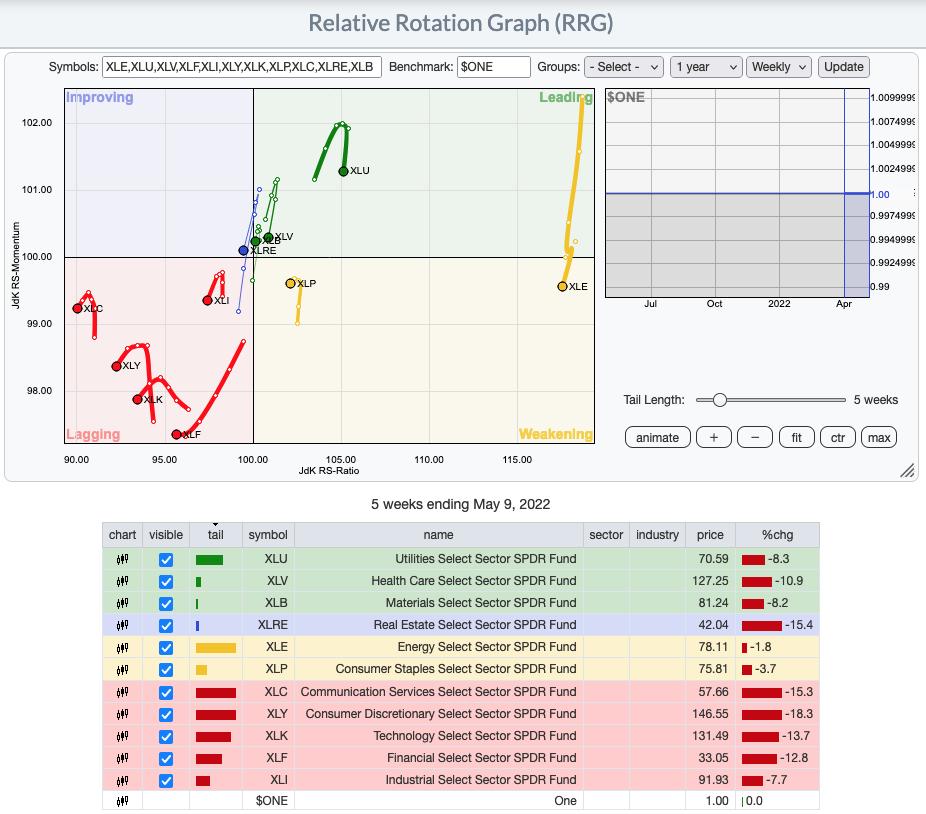The height and width of the screenshot is (814, 926).
Task: Uncheck visibility for XLP
Action: click(x=166, y=670)
